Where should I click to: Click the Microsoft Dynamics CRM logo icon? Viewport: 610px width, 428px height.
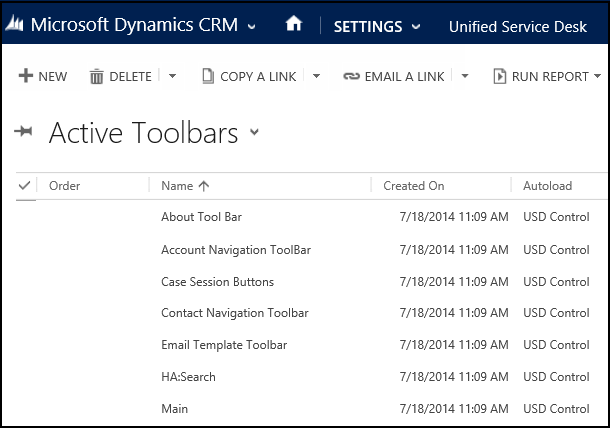click(14, 23)
